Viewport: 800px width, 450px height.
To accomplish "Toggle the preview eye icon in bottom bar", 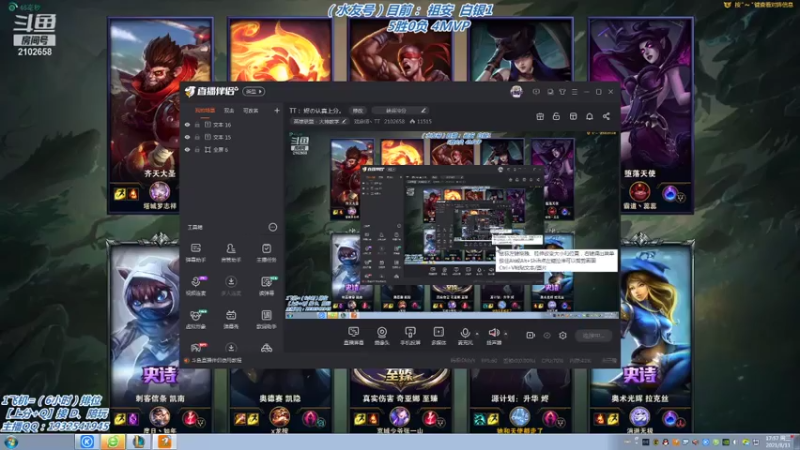I will (546, 335).
